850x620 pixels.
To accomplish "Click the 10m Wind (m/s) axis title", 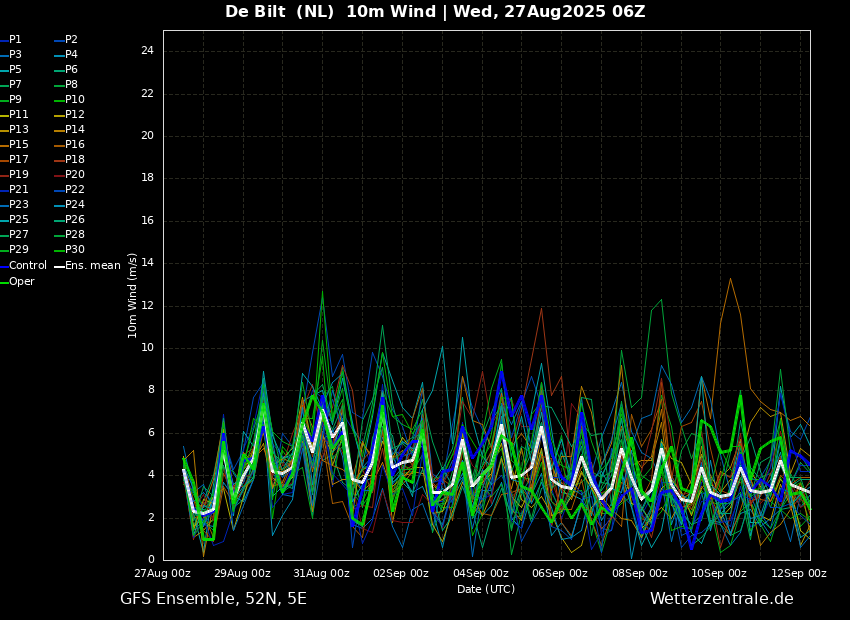I will pyautogui.click(x=132, y=295).
